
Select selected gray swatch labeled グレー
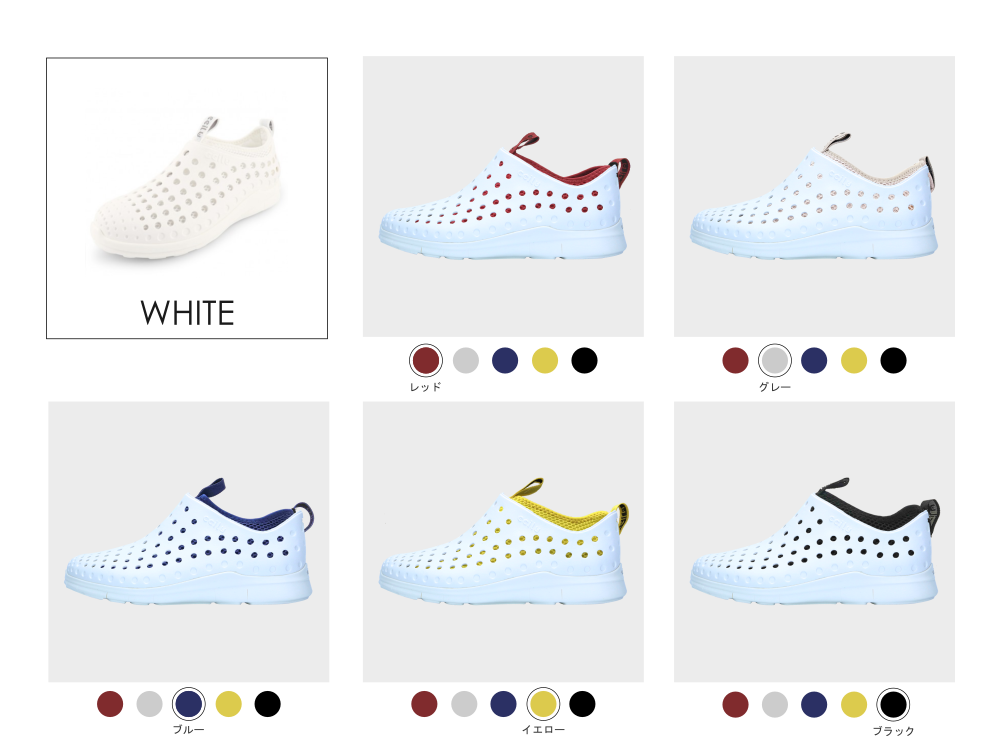[x=774, y=360]
